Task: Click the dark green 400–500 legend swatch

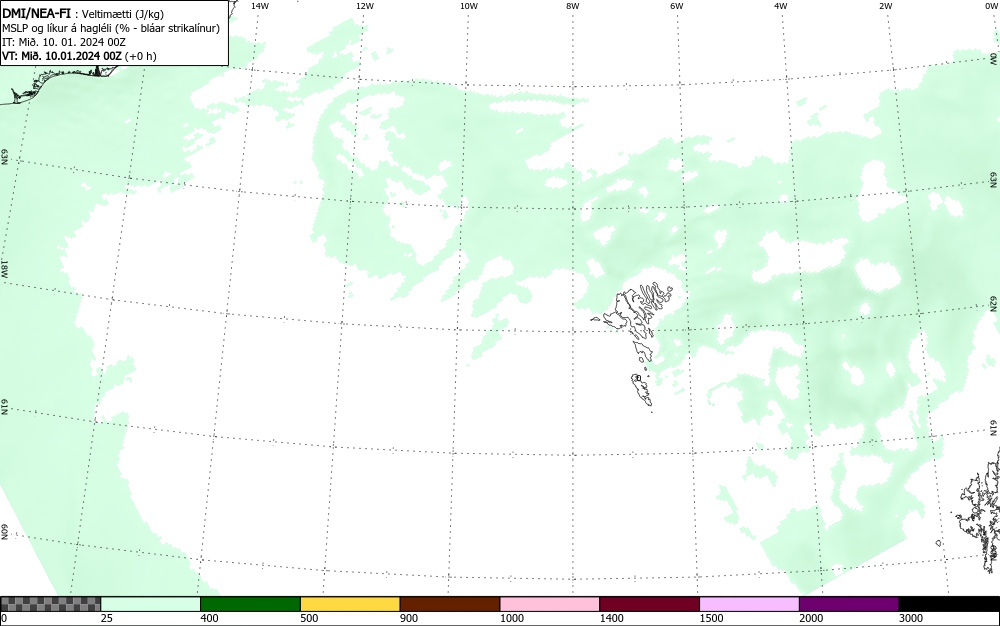Action: 250,604
